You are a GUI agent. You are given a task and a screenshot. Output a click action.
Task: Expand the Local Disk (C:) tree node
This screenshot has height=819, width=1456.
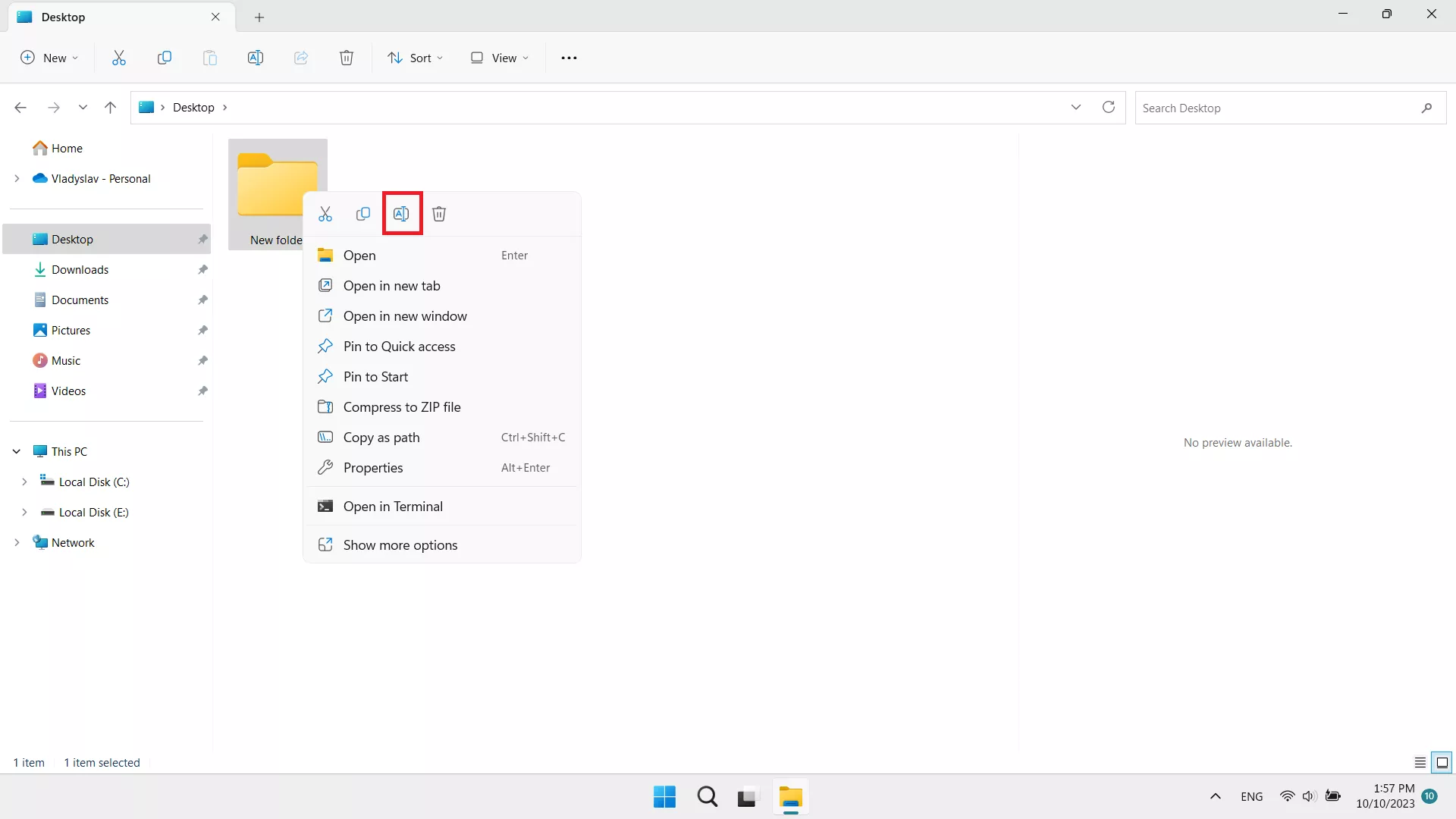pyautogui.click(x=24, y=482)
